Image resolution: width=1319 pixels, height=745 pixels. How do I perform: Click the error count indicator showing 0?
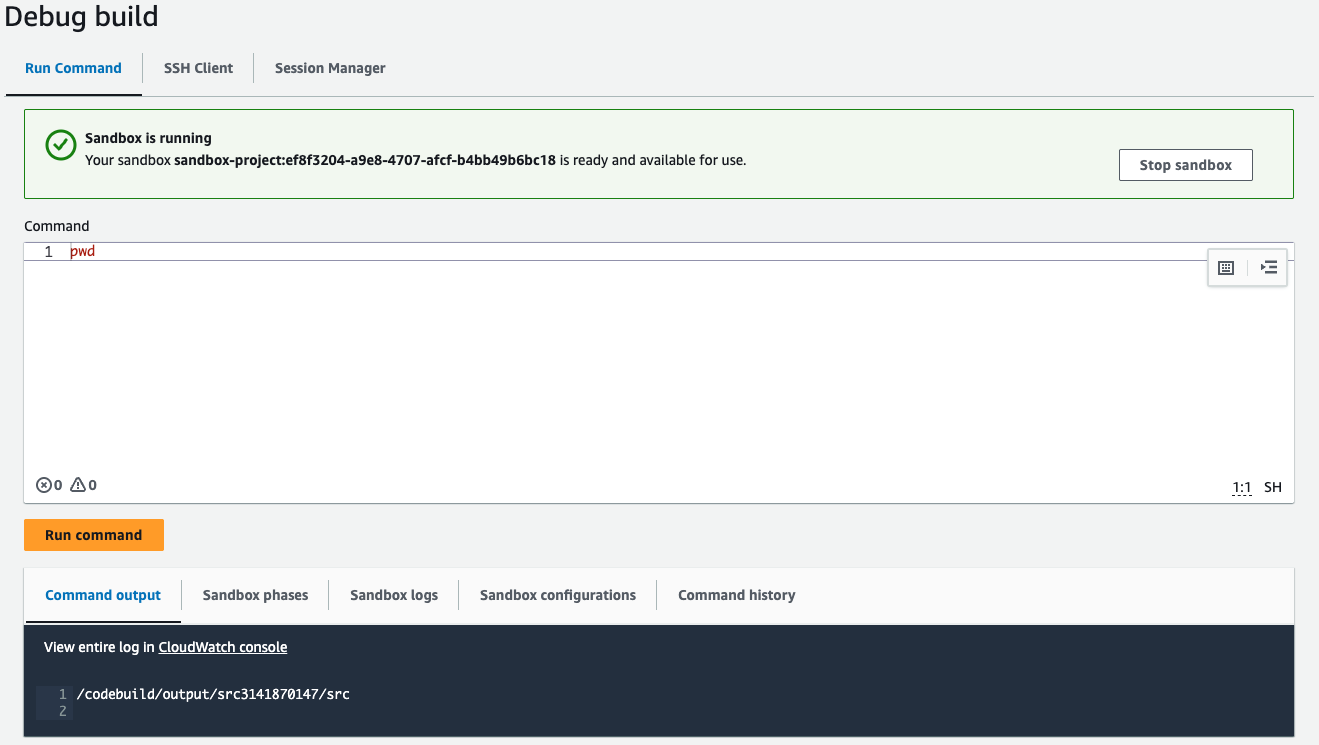(48, 485)
